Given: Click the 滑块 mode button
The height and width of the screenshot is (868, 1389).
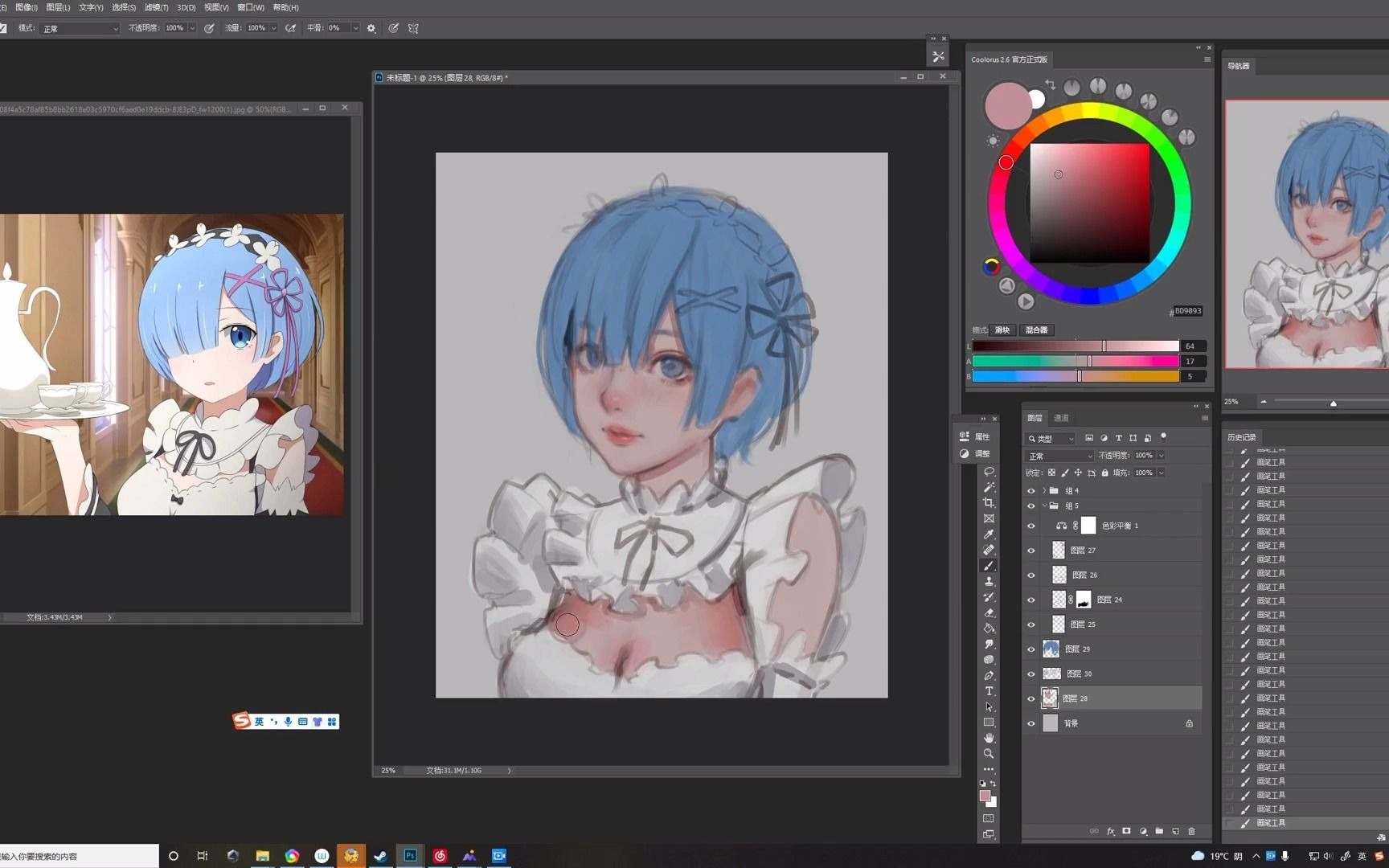Looking at the screenshot, I should tap(1002, 330).
